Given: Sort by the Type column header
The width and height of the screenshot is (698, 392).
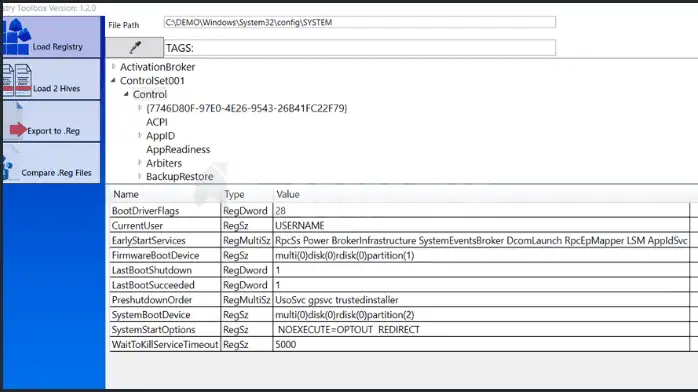Looking at the screenshot, I should pyautogui.click(x=234, y=194).
